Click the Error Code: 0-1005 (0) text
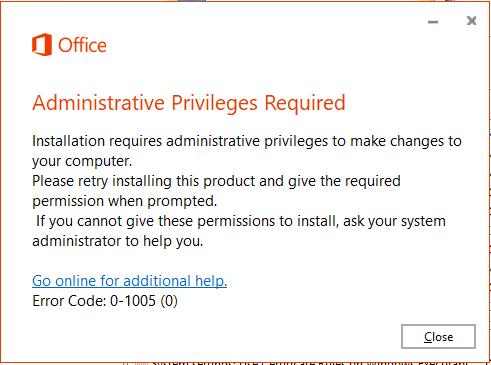Screen dimensions: 491x365 click(105, 301)
